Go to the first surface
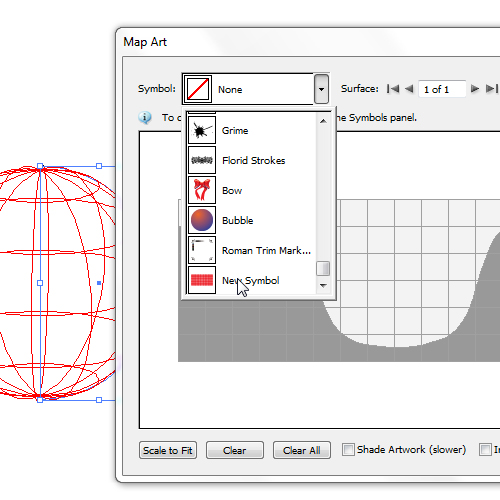The height and width of the screenshot is (500, 500). tap(393, 89)
